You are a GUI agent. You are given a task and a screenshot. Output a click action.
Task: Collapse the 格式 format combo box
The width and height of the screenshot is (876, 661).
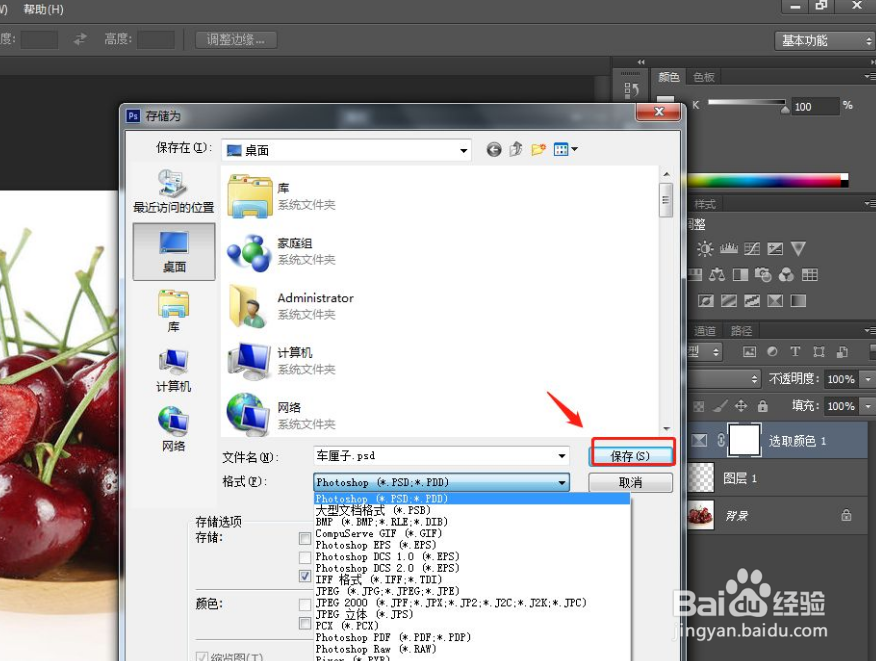(x=441, y=482)
